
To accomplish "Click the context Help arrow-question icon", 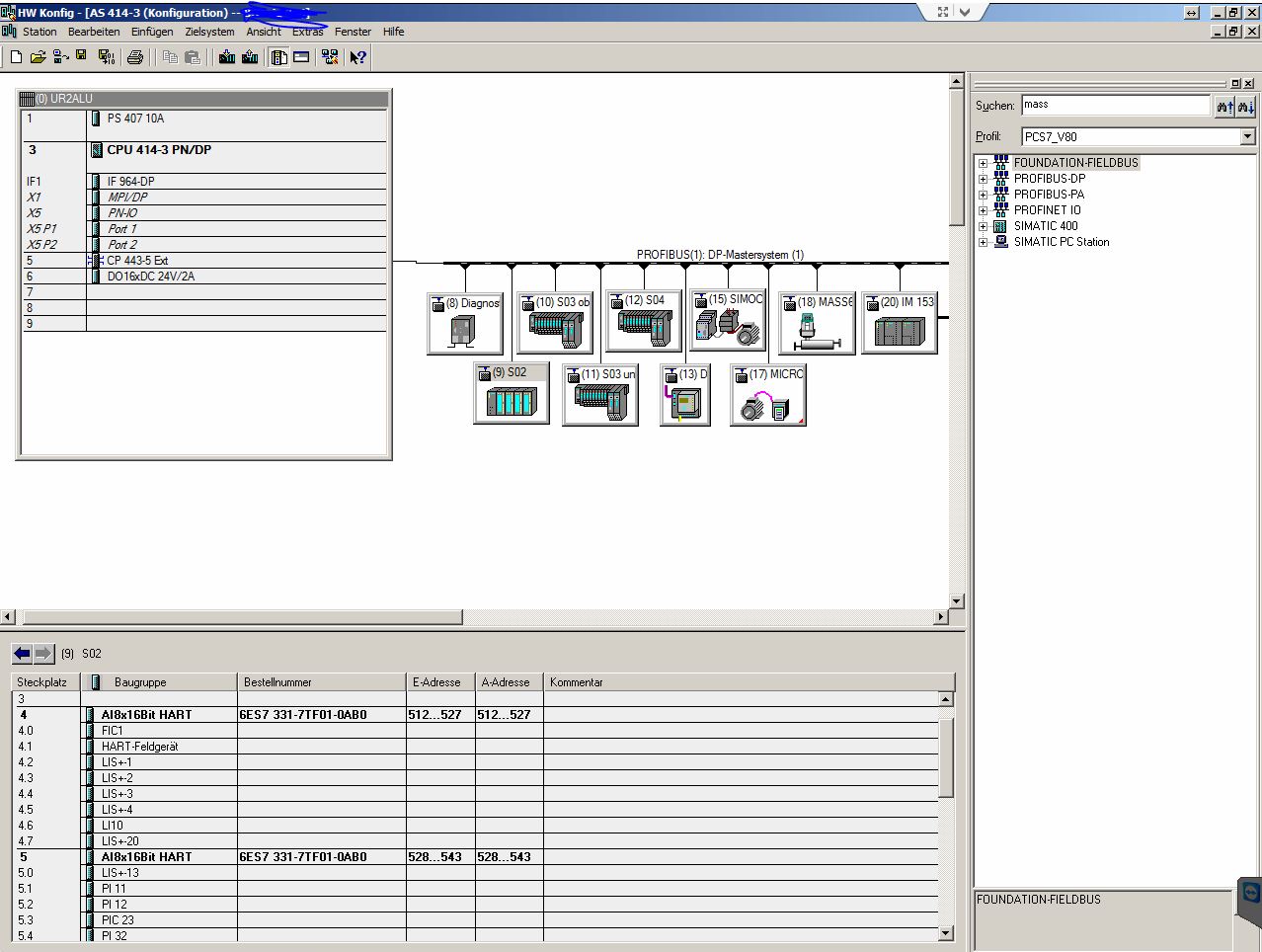I will 357,57.
